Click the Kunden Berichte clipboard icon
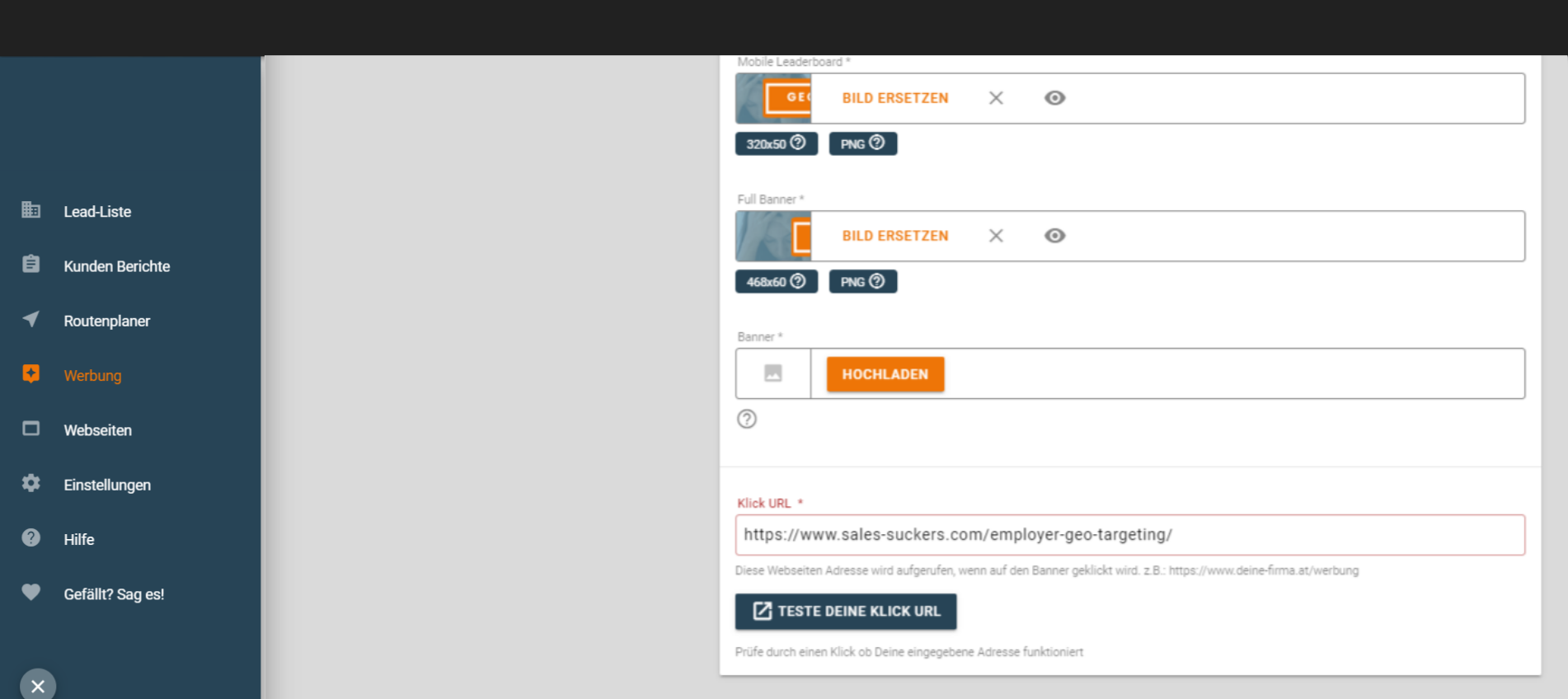 pyautogui.click(x=31, y=264)
